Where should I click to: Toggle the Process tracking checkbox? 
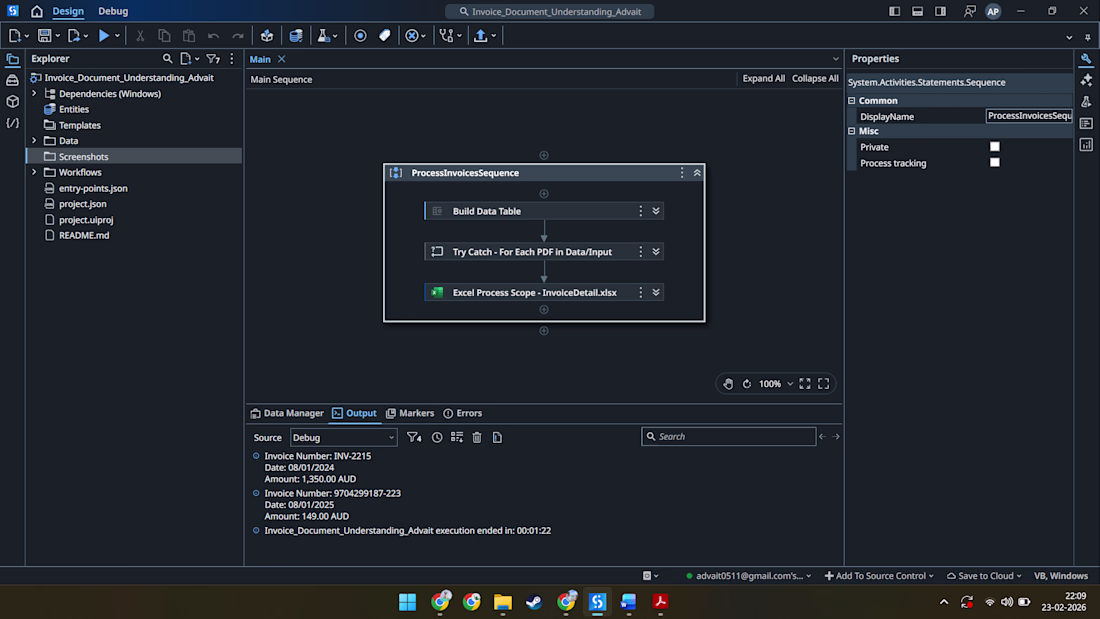[x=995, y=163]
